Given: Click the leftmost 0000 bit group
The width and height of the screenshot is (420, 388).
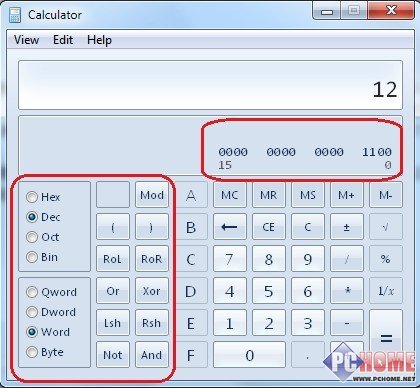Looking at the screenshot, I should [x=233, y=152].
